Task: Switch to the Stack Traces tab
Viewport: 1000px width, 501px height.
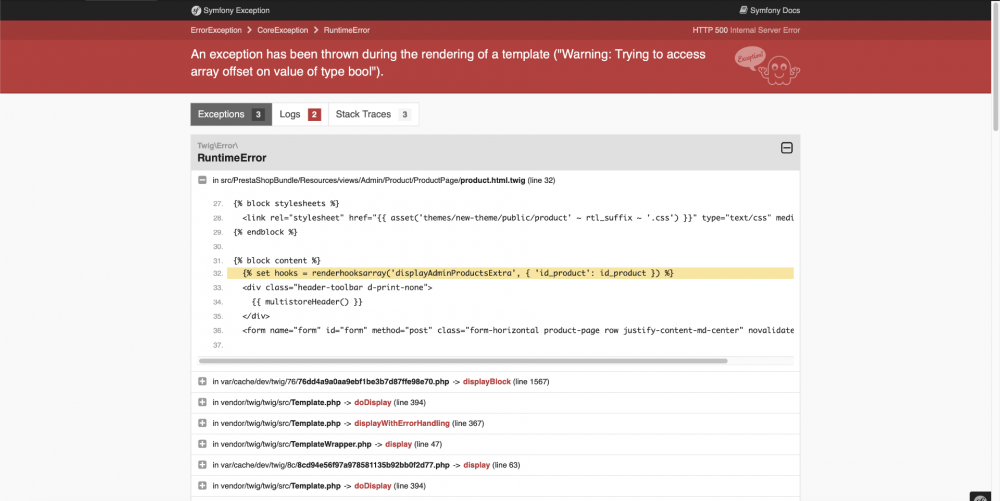Action: [x=373, y=114]
